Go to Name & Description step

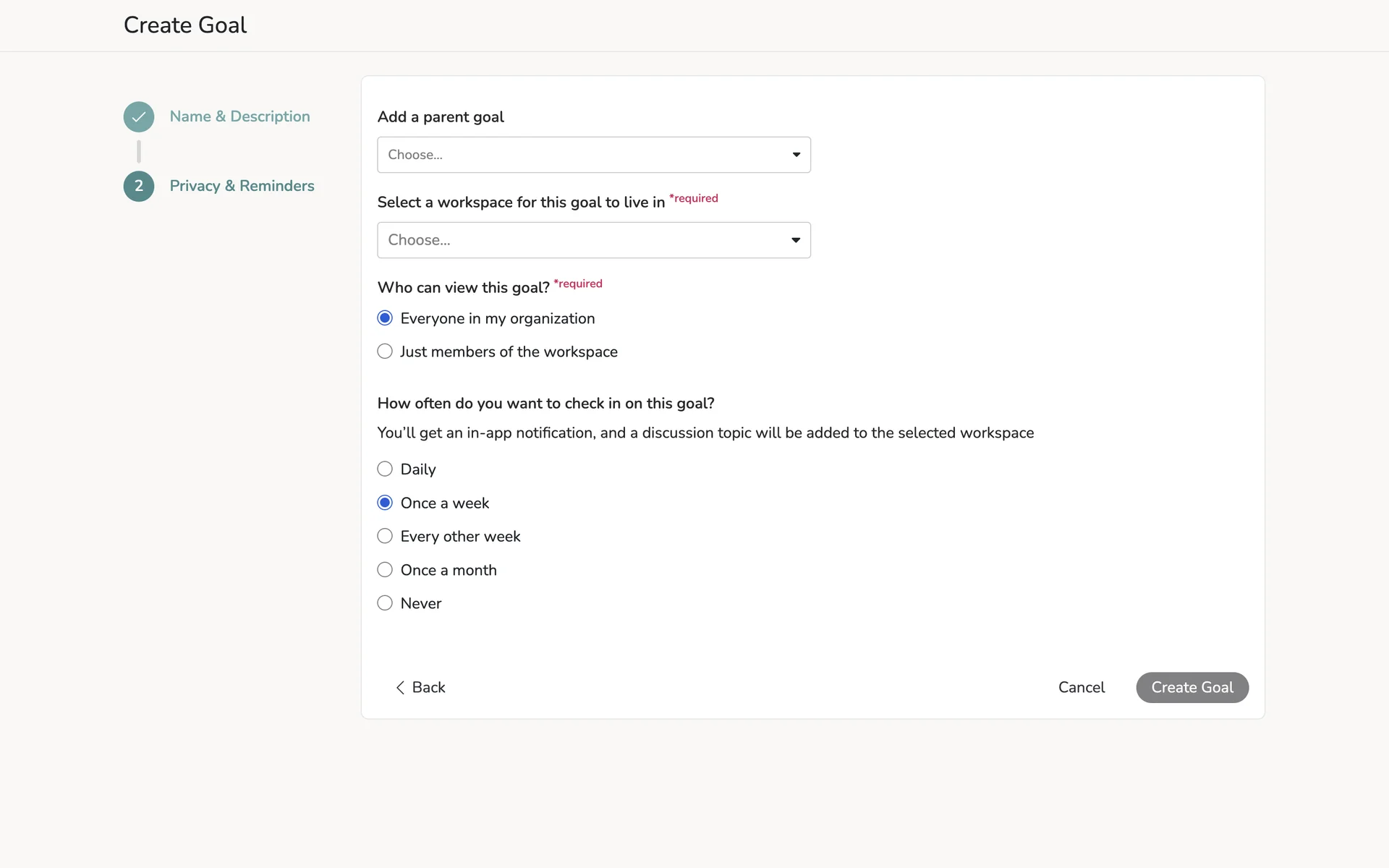click(x=239, y=116)
